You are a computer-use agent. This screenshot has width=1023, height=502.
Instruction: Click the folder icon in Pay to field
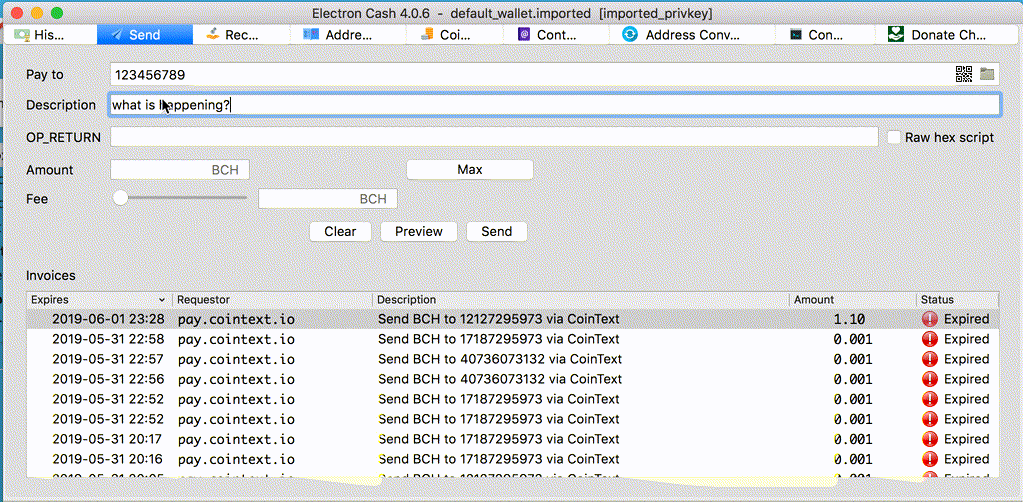pyautogui.click(x=986, y=74)
